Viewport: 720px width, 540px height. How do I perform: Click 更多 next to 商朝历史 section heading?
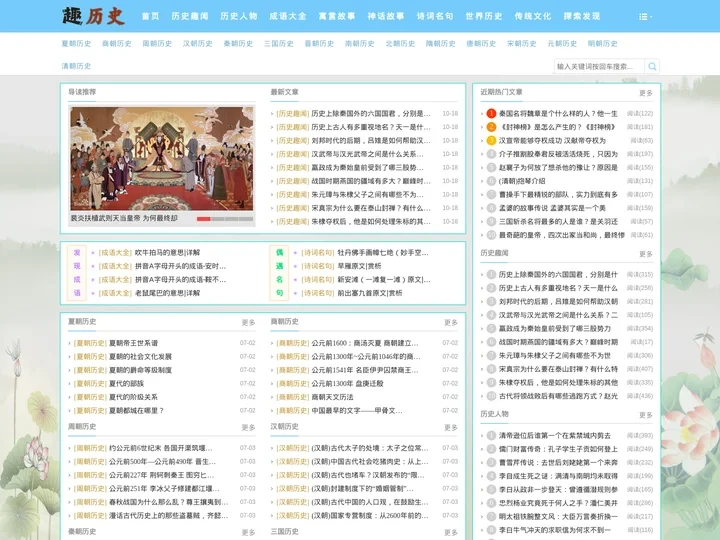[451, 323]
